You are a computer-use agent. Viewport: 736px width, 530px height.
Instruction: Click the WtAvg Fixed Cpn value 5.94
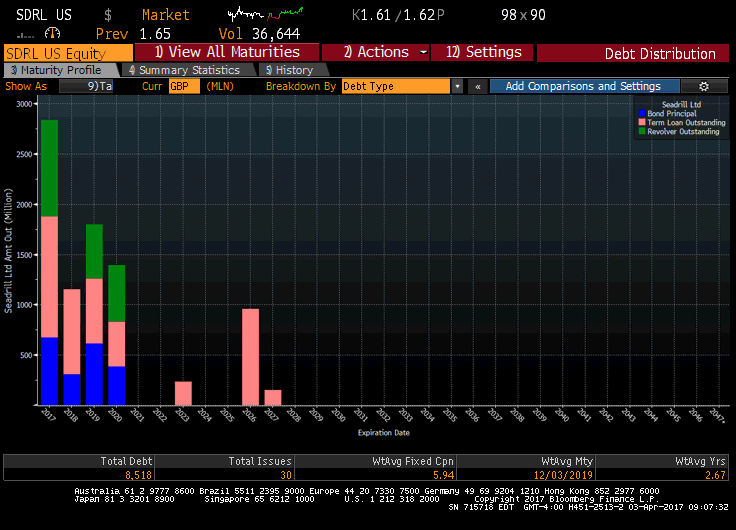pyautogui.click(x=444, y=475)
